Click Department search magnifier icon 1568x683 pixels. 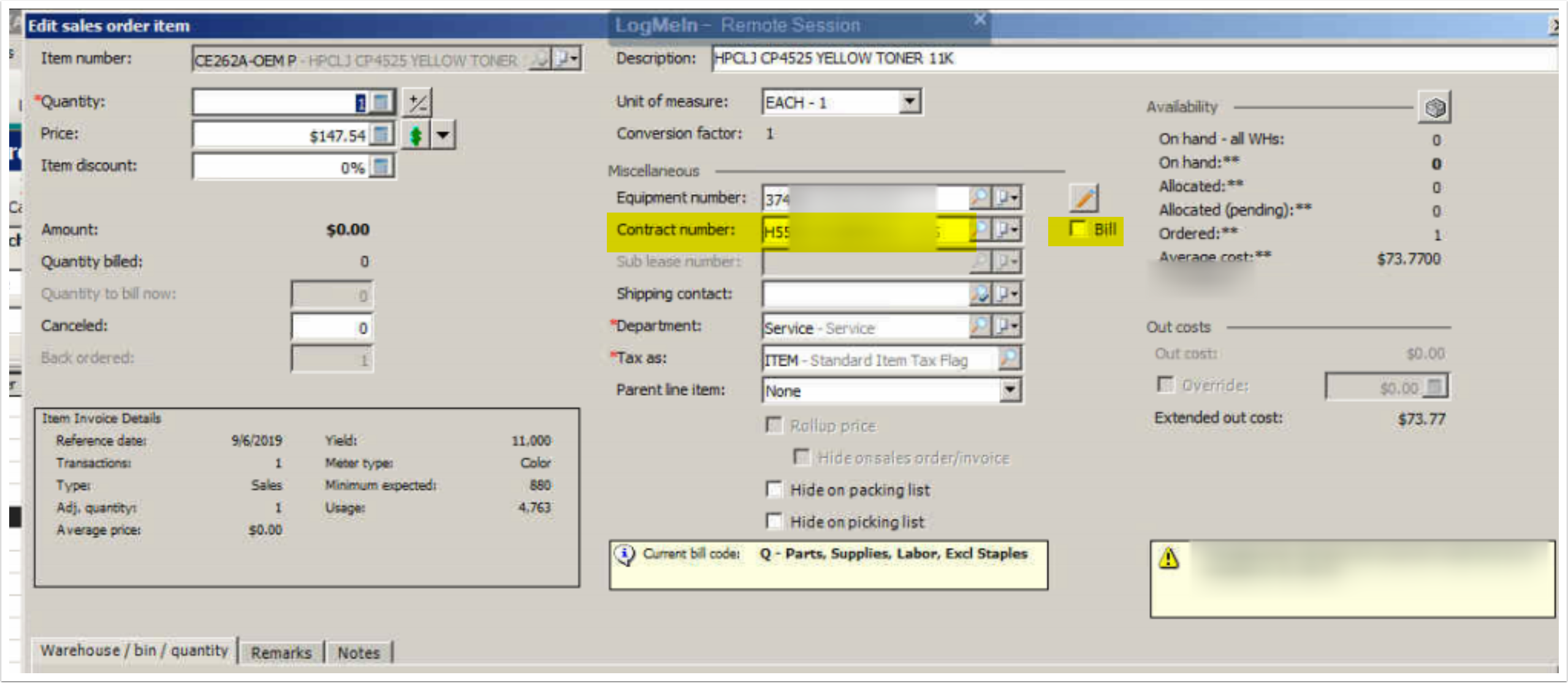tap(979, 326)
